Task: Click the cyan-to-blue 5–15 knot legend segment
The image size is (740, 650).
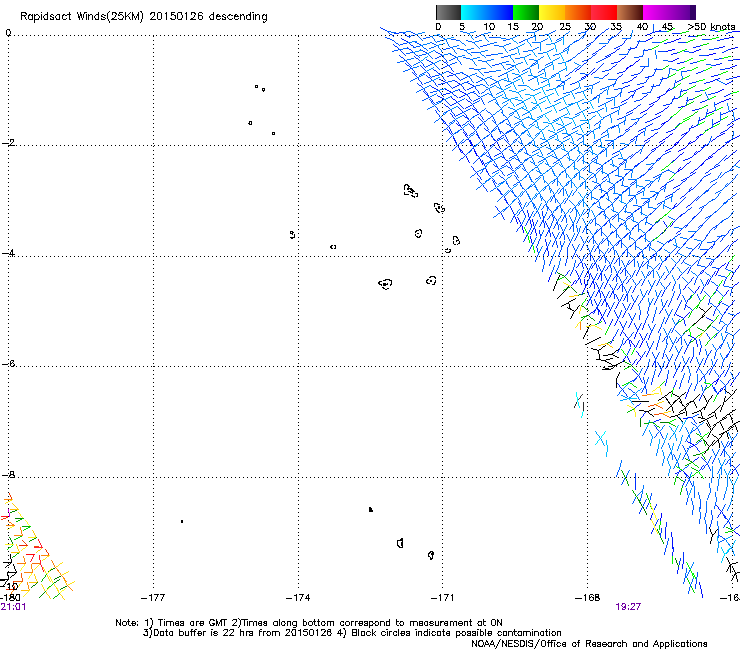Action: (487, 12)
